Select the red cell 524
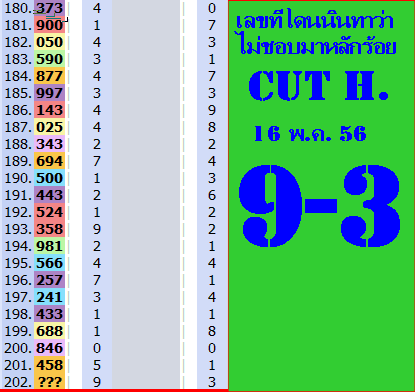Screen dimensions: 415x392 [x=49, y=212]
